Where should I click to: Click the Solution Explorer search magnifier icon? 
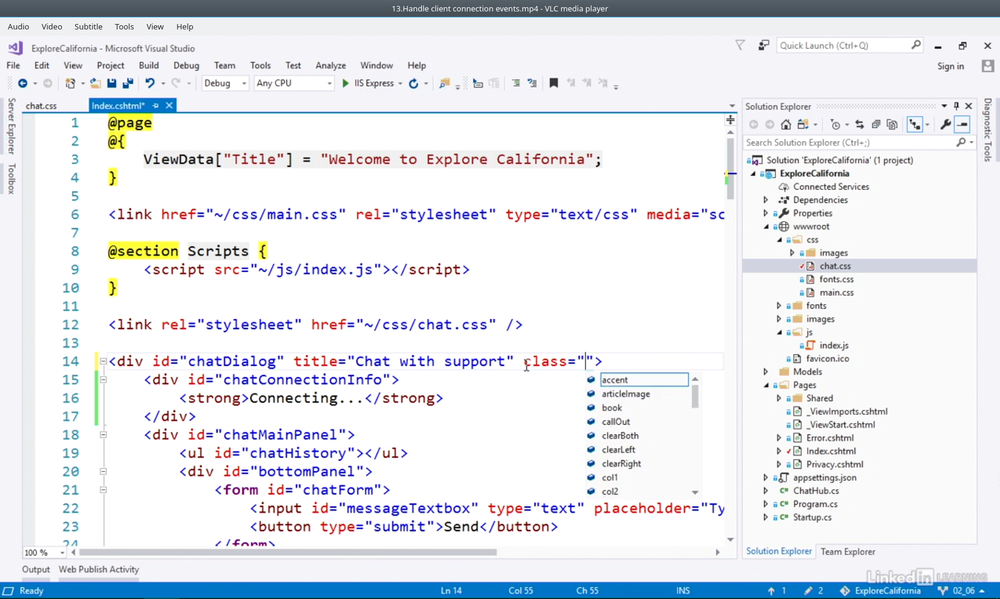[x=961, y=142]
